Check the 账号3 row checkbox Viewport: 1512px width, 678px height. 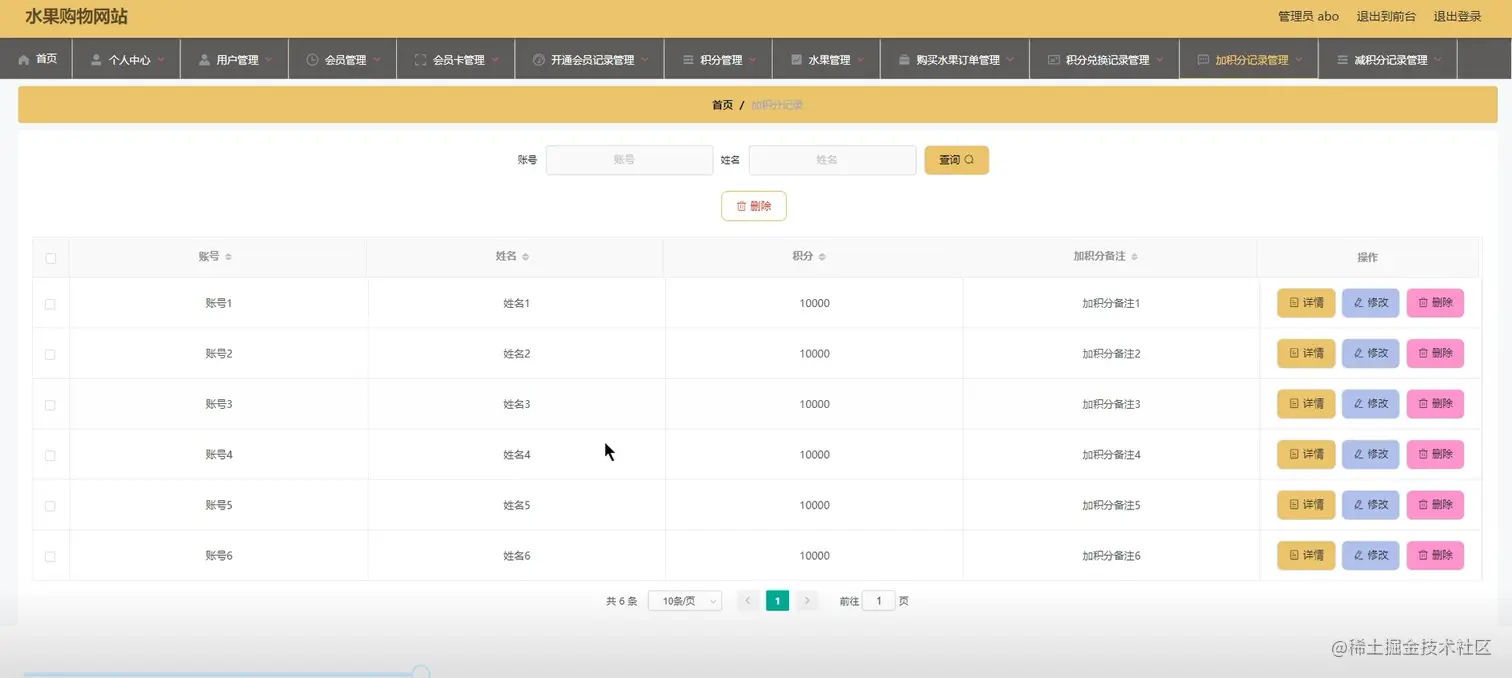[x=50, y=405]
